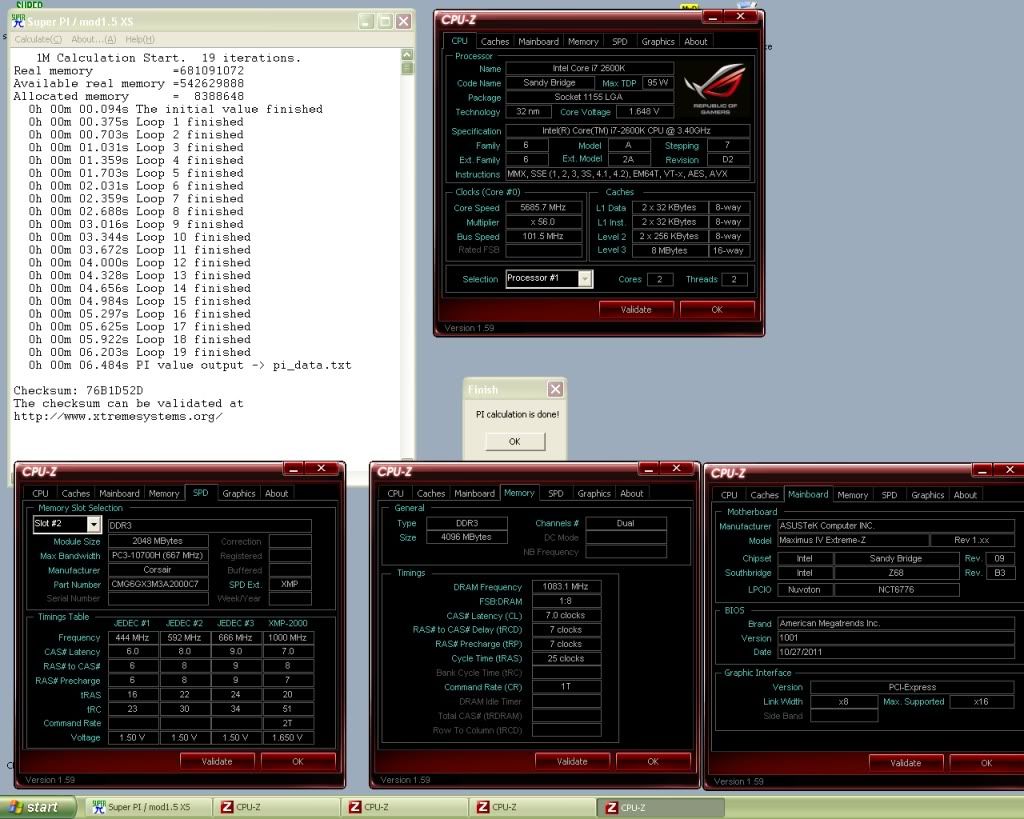The height and width of the screenshot is (819, 1024).
Task: Click the Super PI title bar icon
Action: click(17, 21)
